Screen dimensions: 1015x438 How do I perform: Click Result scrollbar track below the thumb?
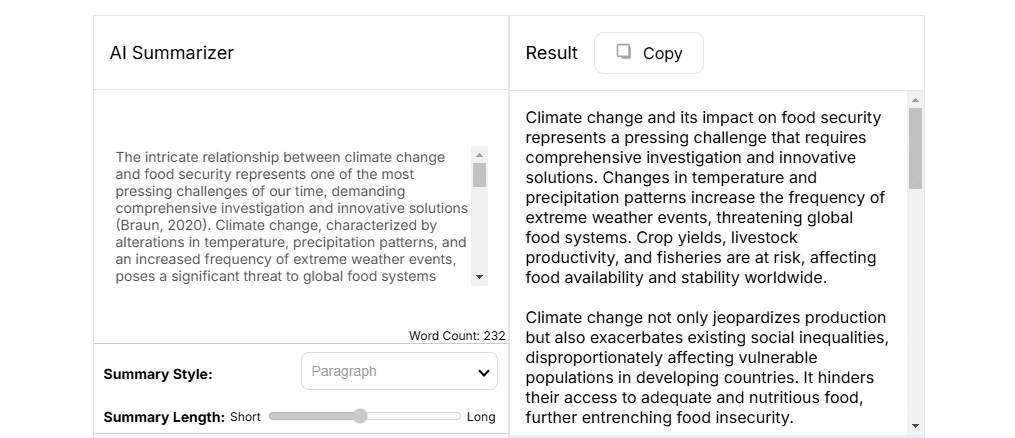click(915, 300)
